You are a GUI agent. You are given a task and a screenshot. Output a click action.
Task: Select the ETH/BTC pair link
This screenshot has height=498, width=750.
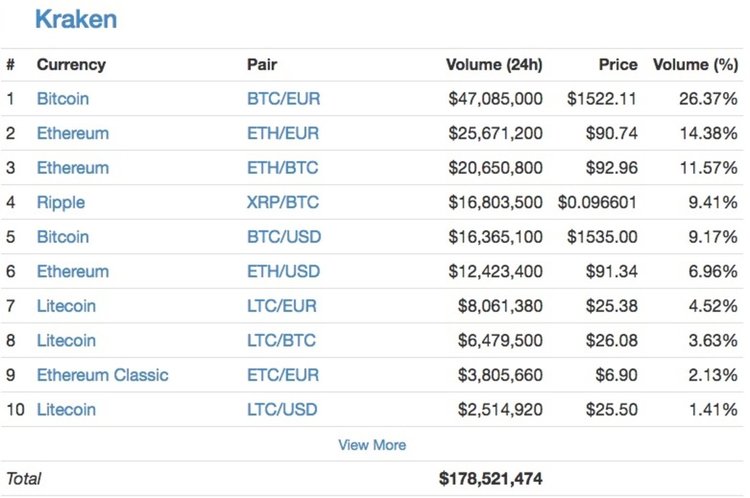point(283,167)
